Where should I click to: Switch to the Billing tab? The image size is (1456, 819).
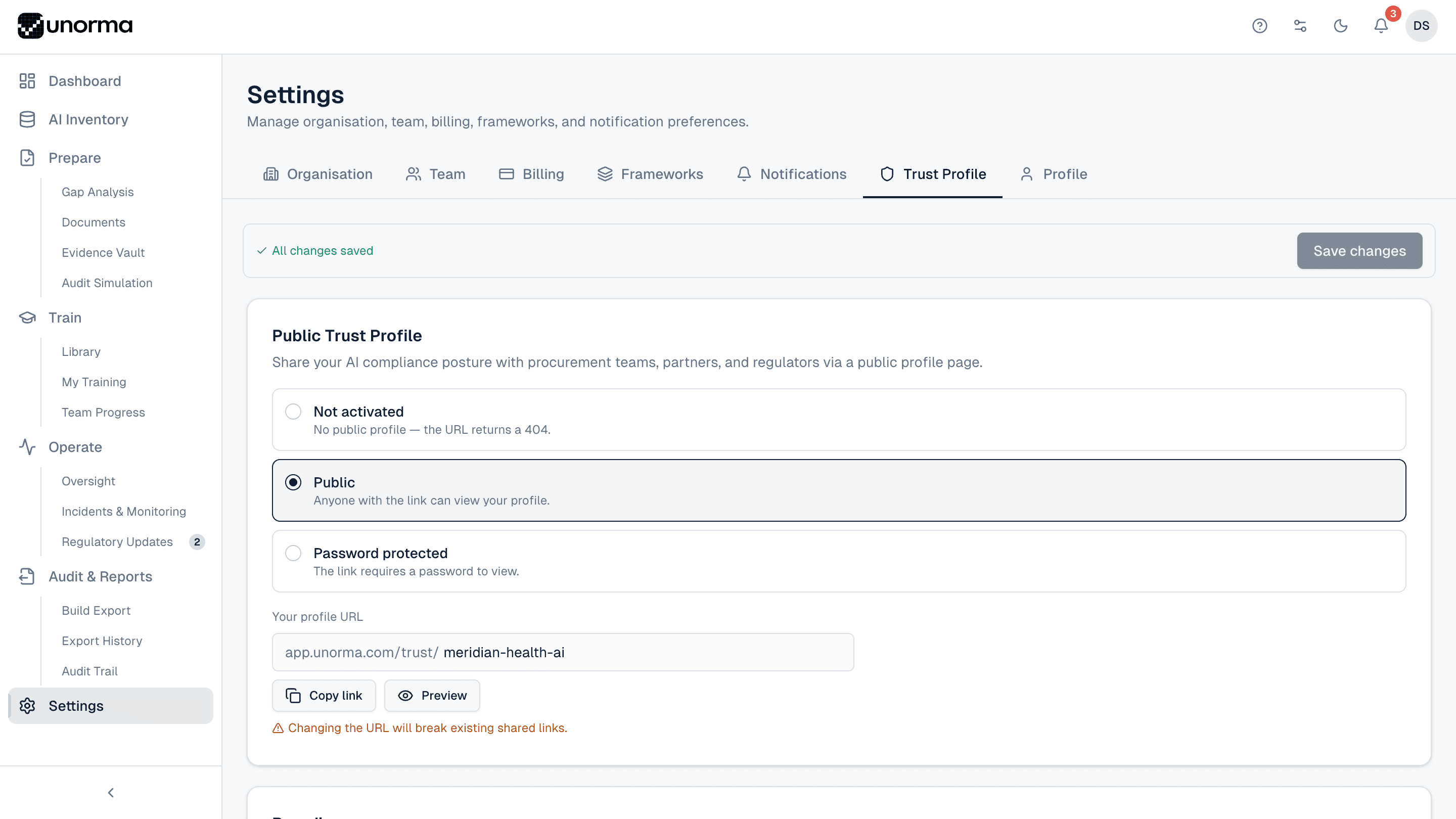(x=531, y=174)
